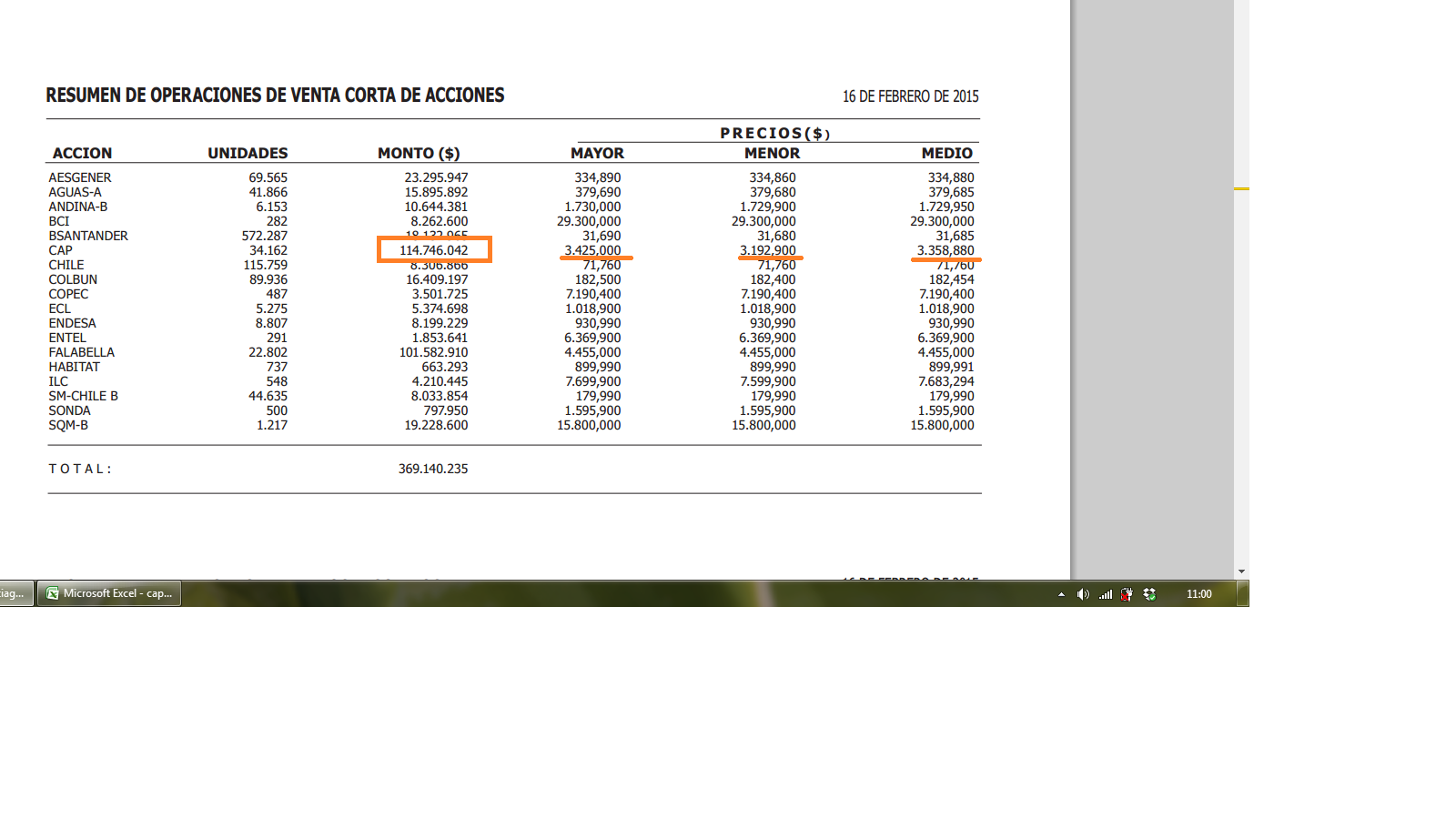The image size is (1456, 819).
Task: Open the 11:00 taskbar clock
Action: (1198, 594)
